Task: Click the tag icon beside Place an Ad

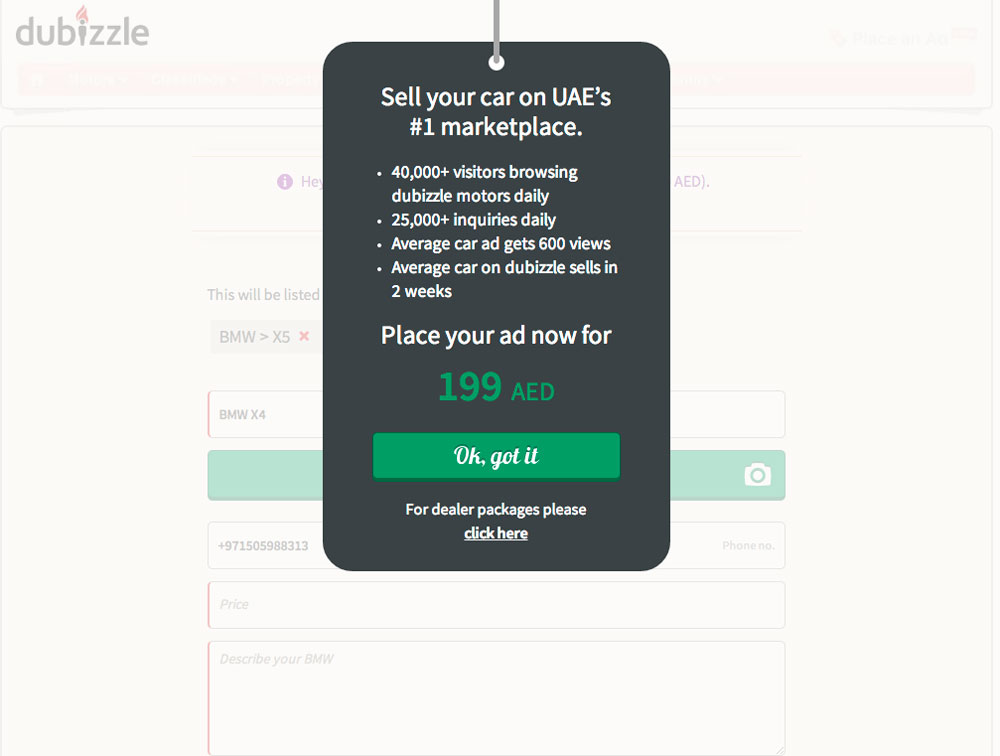Action: [838, 39]
